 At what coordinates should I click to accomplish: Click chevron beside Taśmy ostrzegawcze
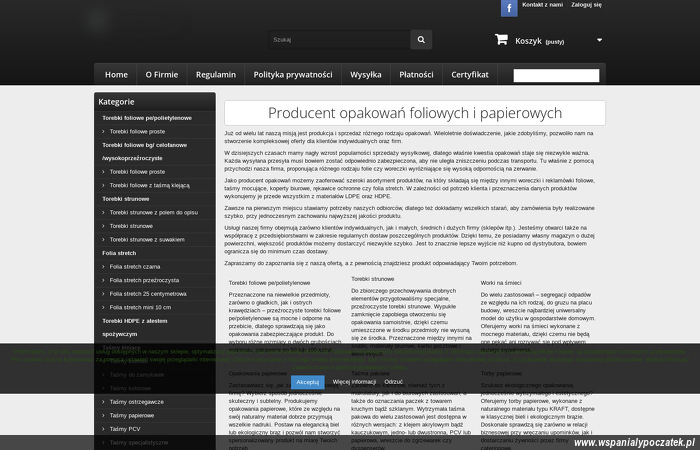click(x=104, y=402)
